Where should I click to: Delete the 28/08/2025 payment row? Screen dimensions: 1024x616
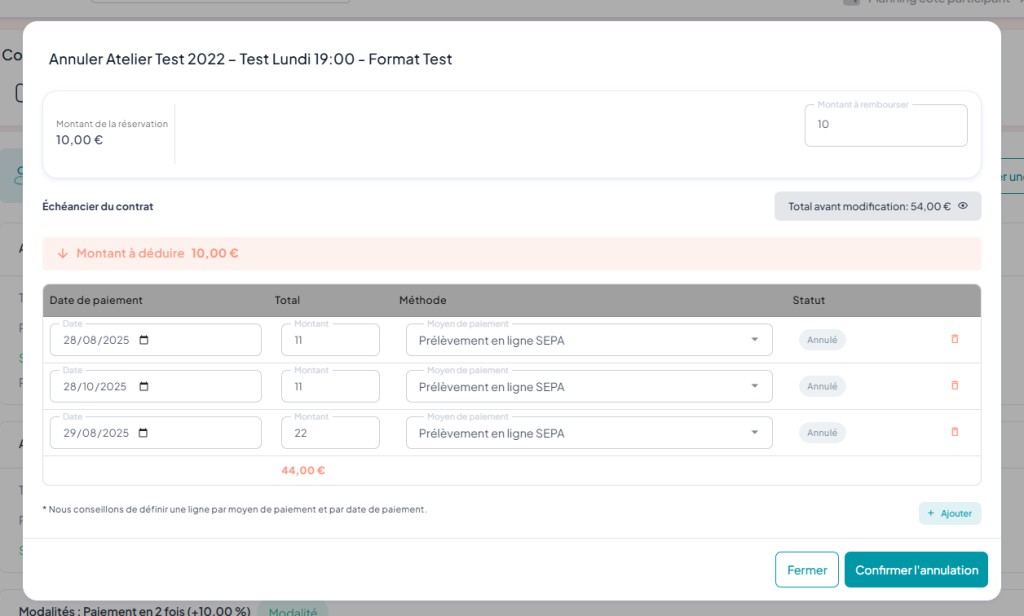(954, 340)
